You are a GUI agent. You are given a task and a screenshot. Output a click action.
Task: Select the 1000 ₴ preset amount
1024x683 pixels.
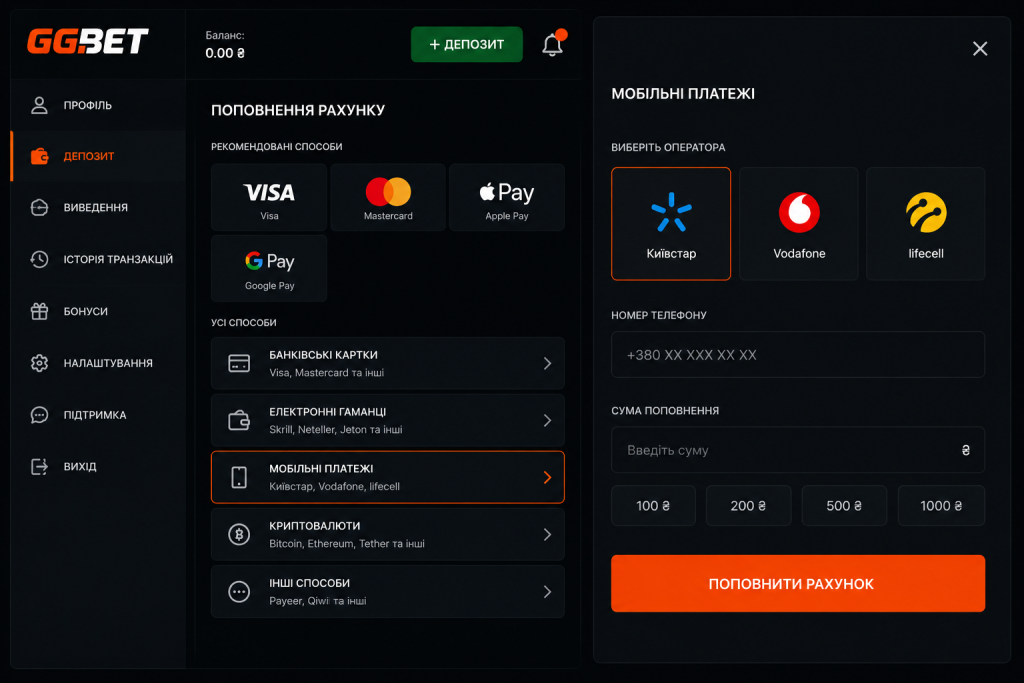941,505
